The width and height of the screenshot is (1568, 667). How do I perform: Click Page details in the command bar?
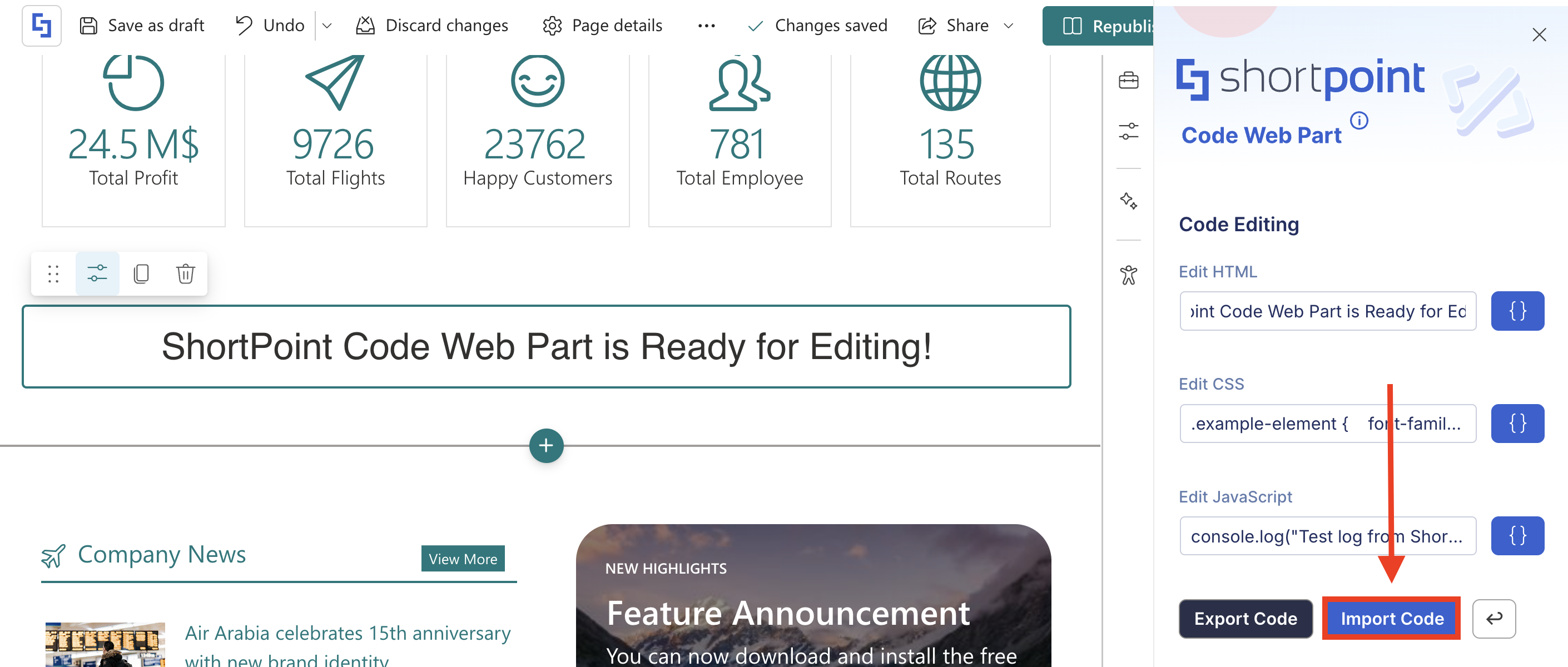(603, 26)
